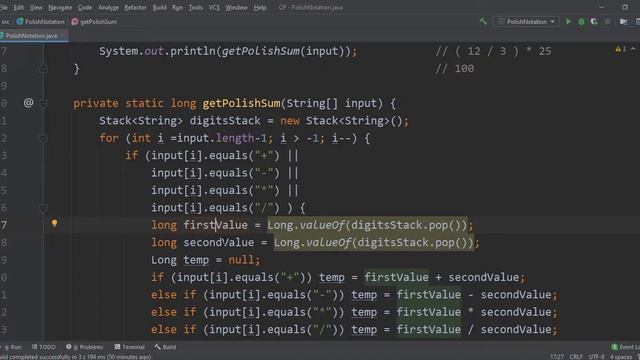The width and height of the screenshot is (640, 360).
Task: Start debugging with the green bug icon
Action: 581,22
